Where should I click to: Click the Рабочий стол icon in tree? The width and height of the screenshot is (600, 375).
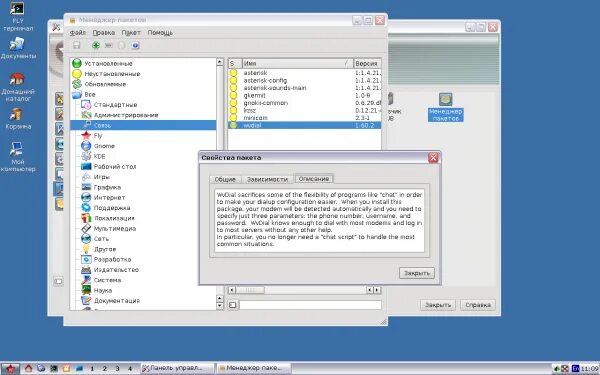tap(86, 166)
